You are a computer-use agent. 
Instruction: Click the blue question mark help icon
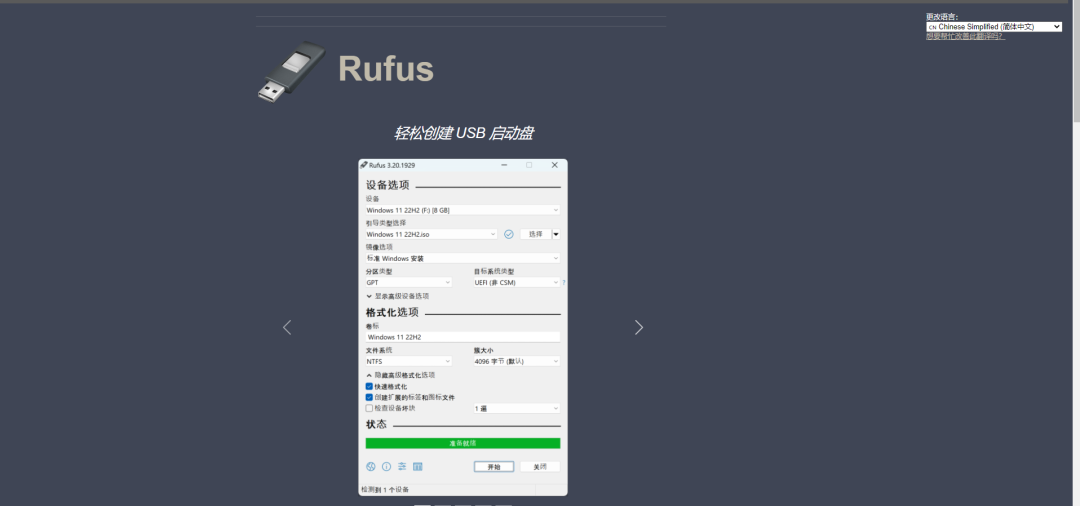564,282
